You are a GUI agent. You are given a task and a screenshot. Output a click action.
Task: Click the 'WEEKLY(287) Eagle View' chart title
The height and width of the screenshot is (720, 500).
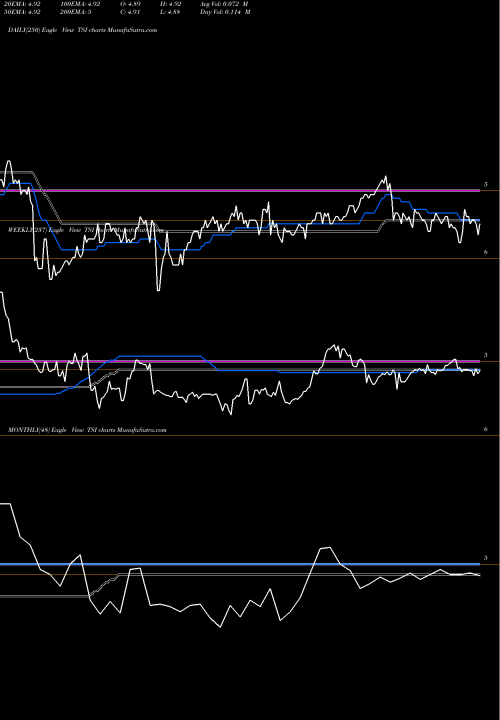[45, 230]
